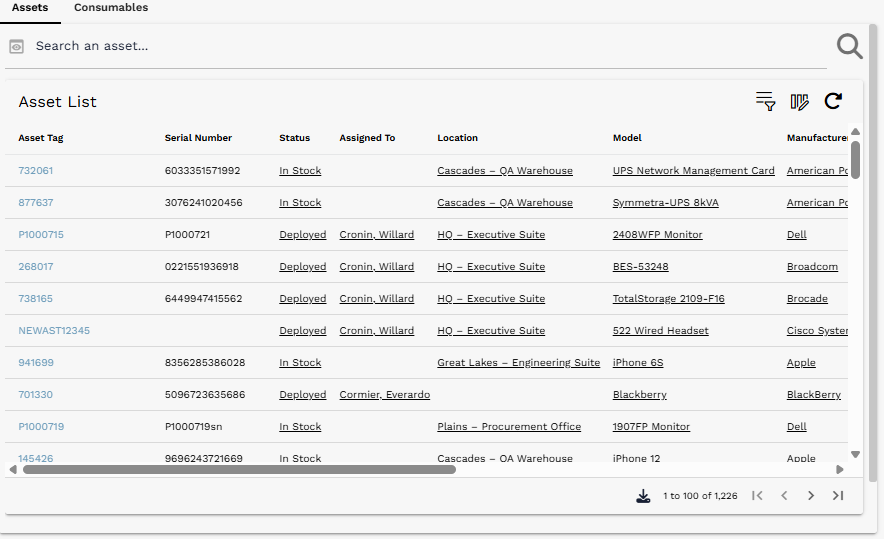Open asset tag 941699
Screen dimensions: 884x539
pos(36,363)
